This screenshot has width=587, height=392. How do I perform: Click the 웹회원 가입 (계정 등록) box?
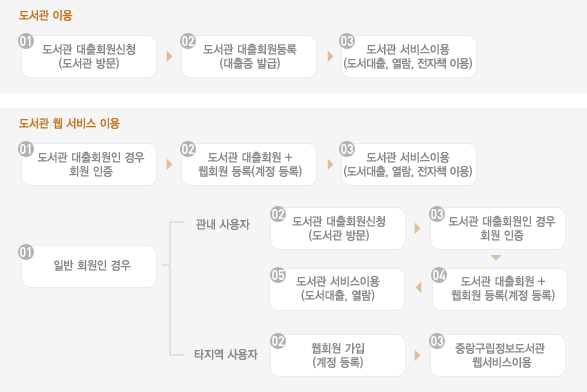[338, 355]
